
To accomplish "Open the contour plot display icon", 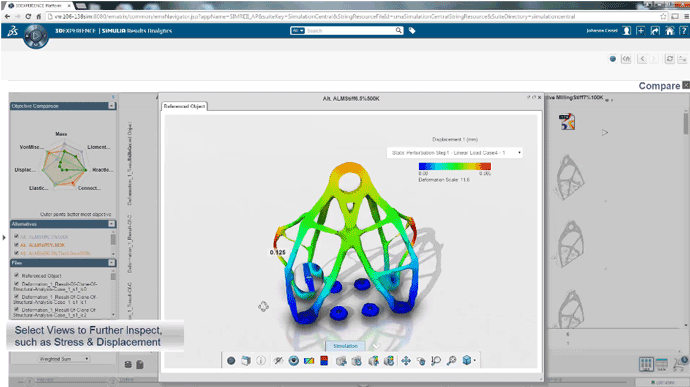I will pyautogui.click(x=309, y=361).
